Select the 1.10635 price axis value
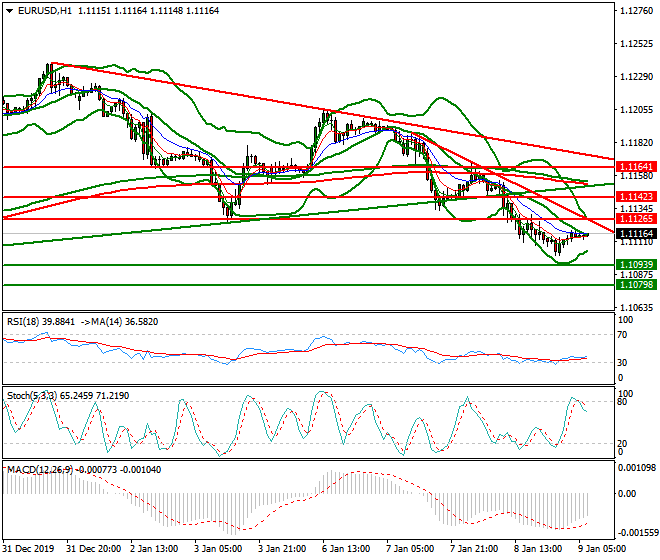This screenshot has width=660, height=560. tap(636, 307)
